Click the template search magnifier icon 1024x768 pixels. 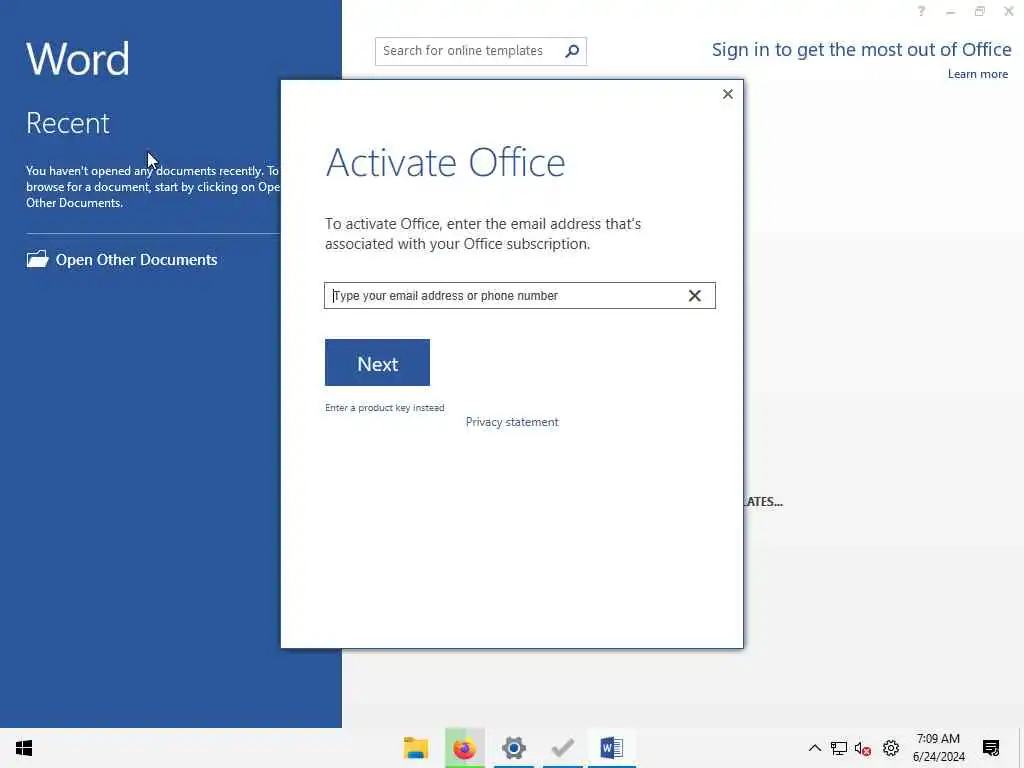(572, 51)
